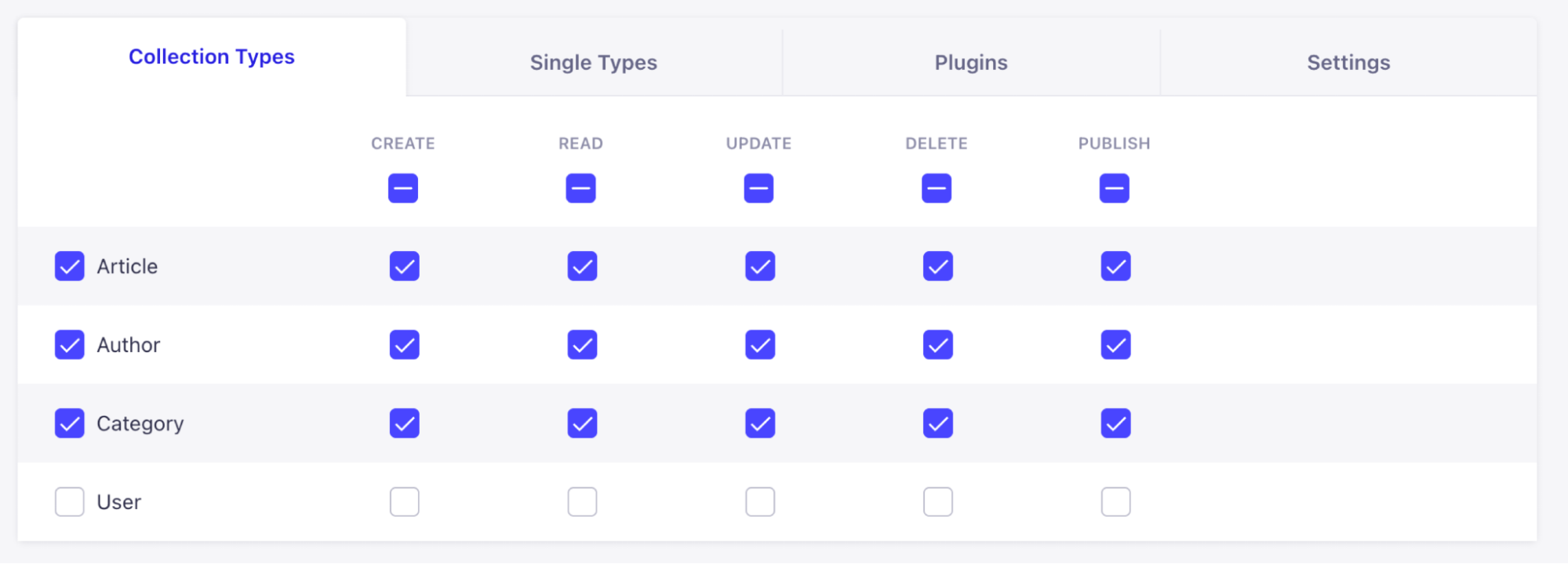1568x564 pixels.
Task: Disable Update permission for Article
Action: (760, 267)
